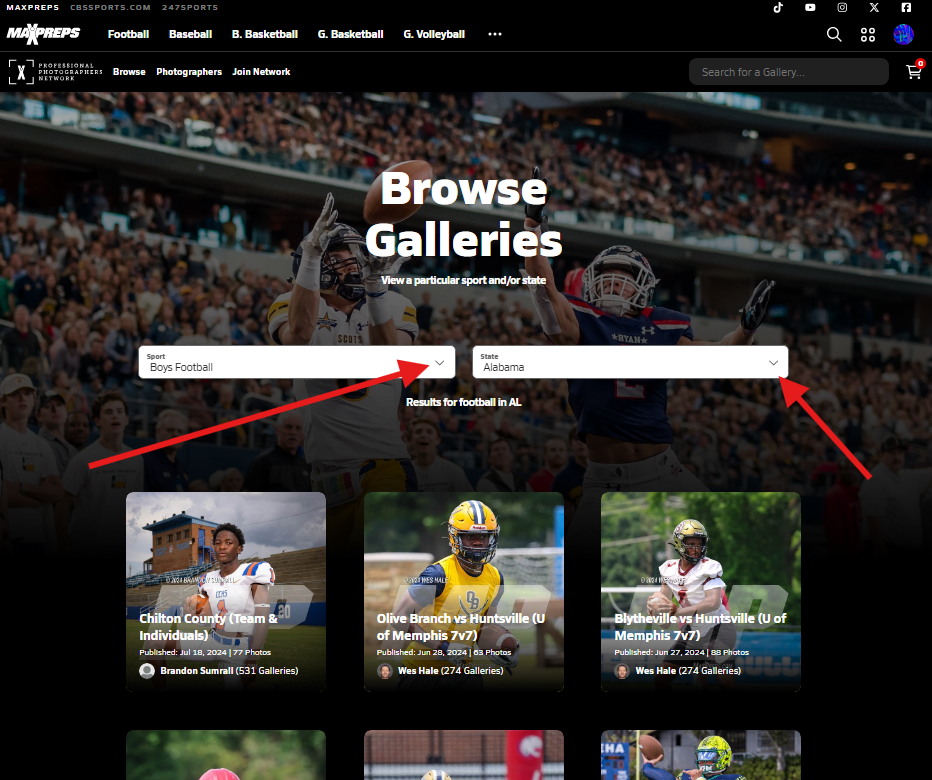Click 'Published: Jun 28, 2024 | 63 Photos' text
The image size is (932, 780).
tap(444, 652)
